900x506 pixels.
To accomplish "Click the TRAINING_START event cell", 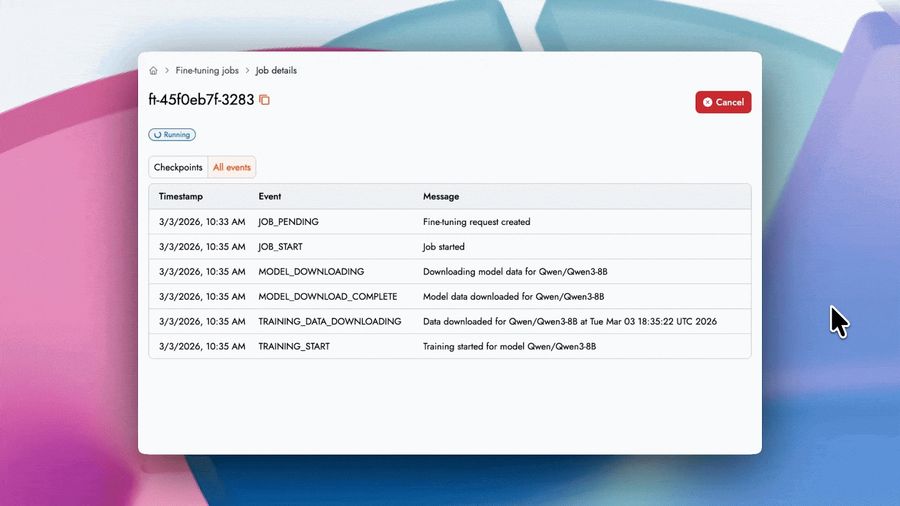I will 293,347.
